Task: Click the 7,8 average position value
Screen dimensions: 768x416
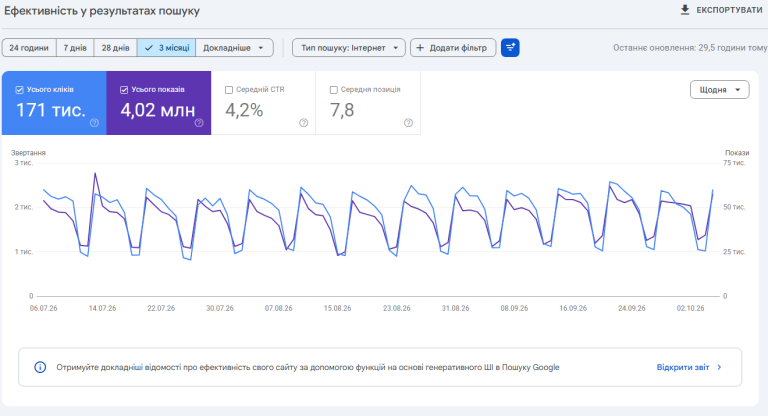Action: pyautogui.click(x=342, y=110)
